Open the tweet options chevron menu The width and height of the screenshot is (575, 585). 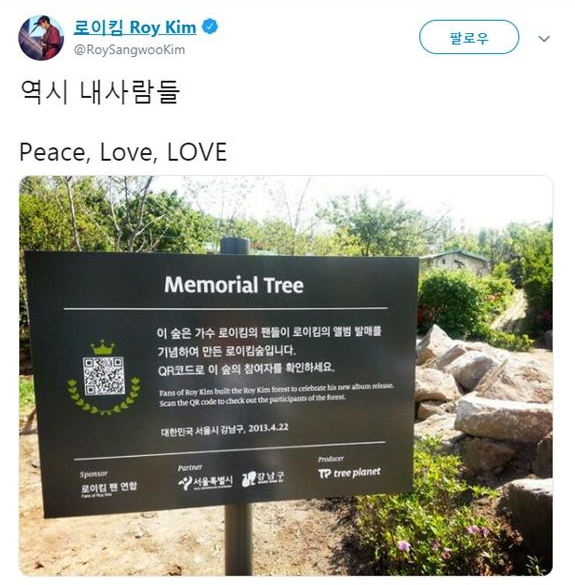point(544,38)
